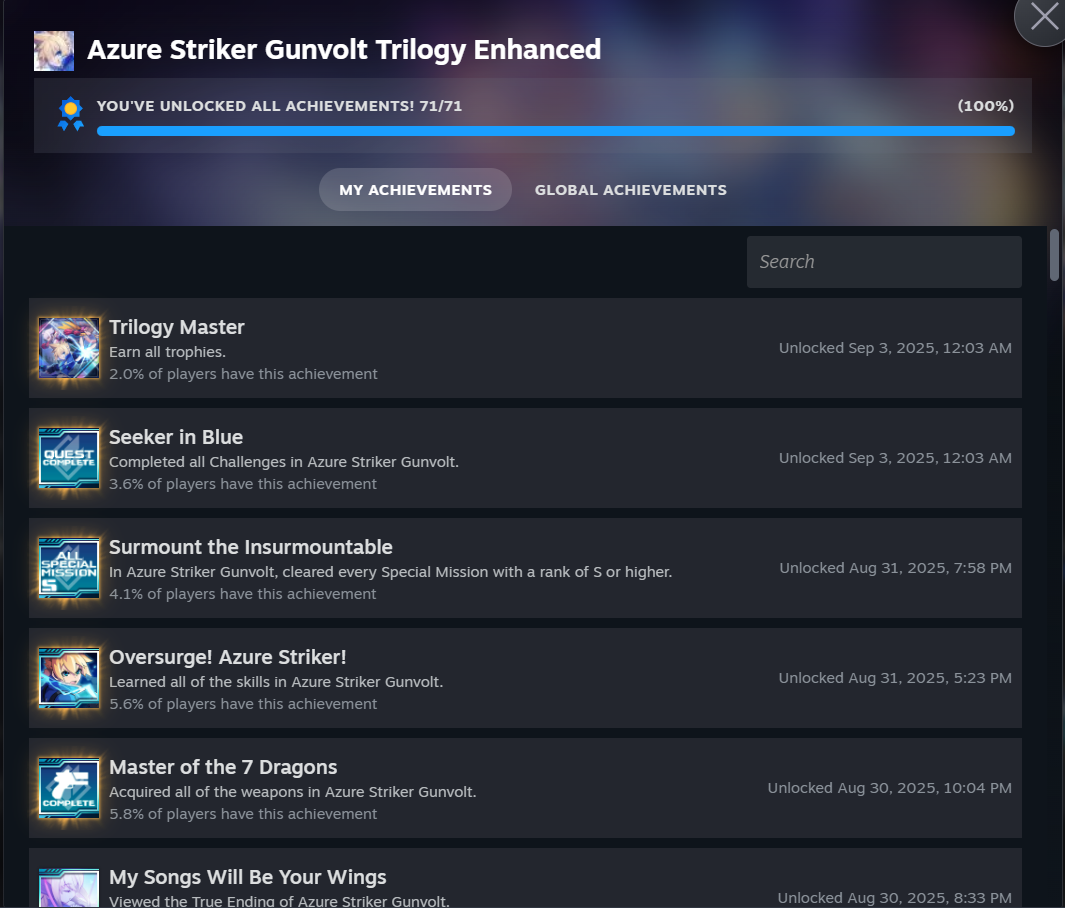
Task: Click Trilogy Master's 'Unlocked Sep 3, 2025, 12:03 AM'
Action: 895,348
